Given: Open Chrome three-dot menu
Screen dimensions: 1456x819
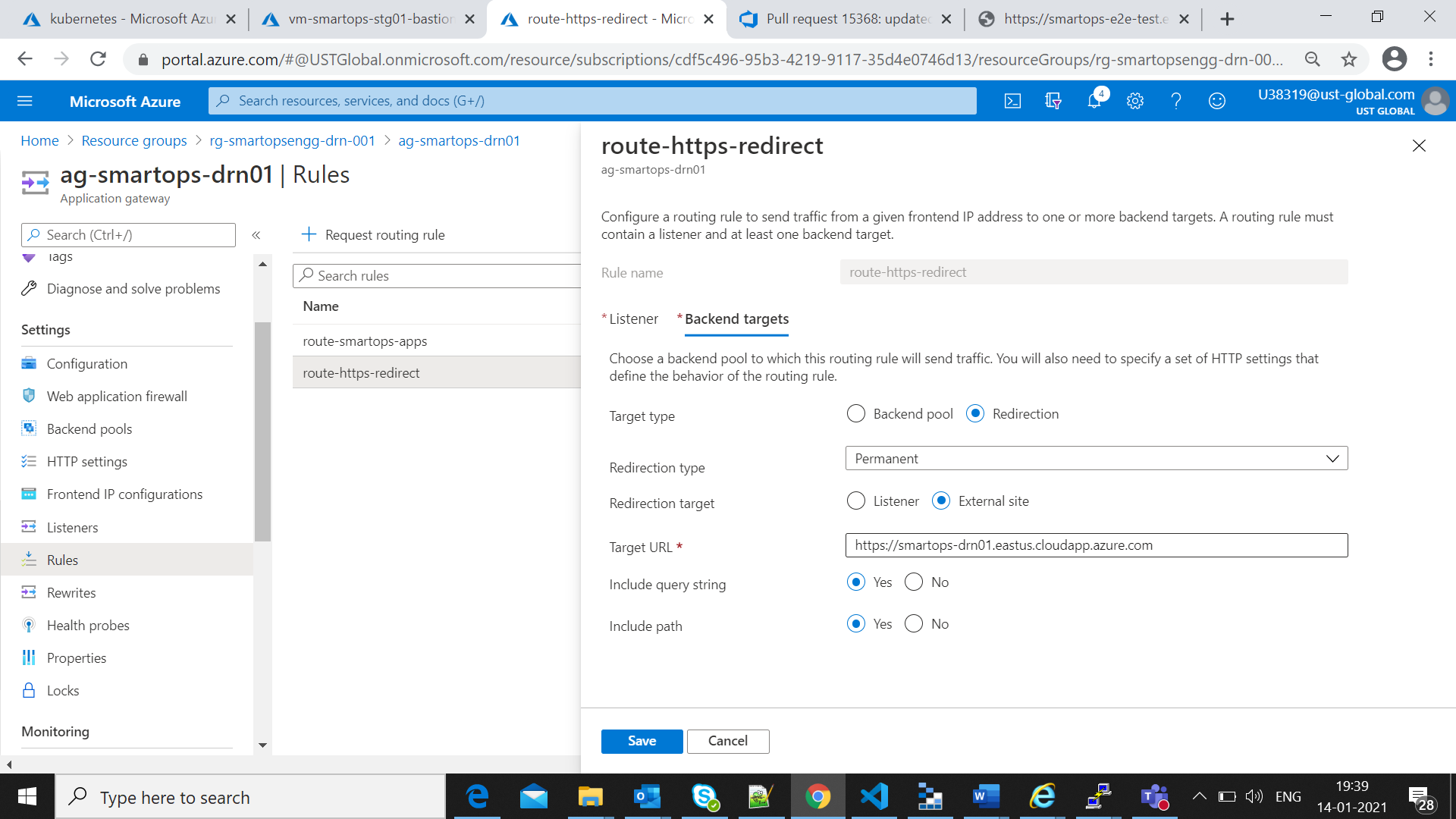Looking at the screenshot, I should click(x=1431, y=59).
